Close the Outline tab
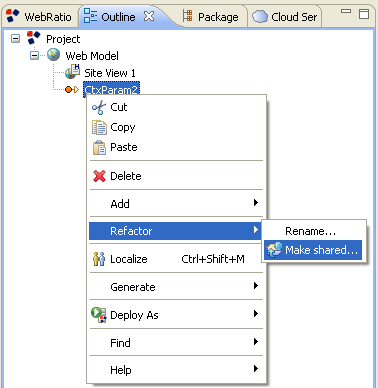This screenshot has width=378, height=388. coord(149,16)
